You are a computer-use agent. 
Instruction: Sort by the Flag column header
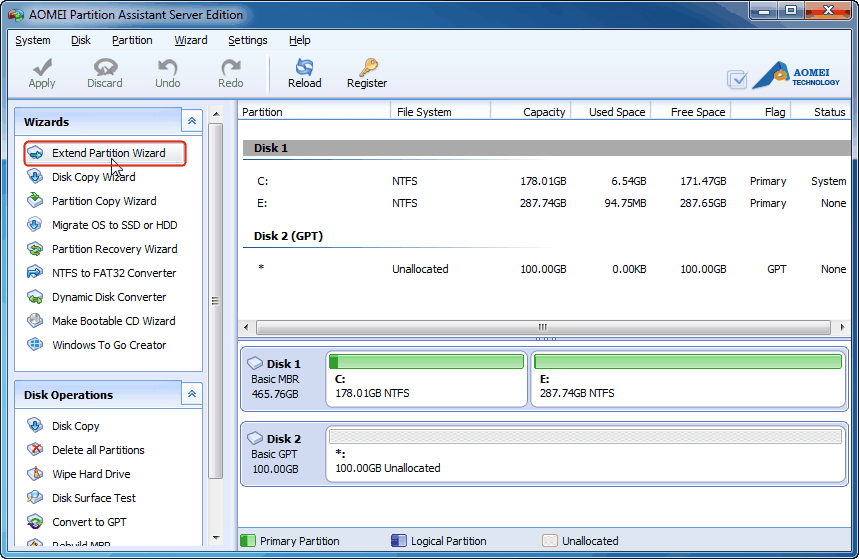tap(761, 112)
